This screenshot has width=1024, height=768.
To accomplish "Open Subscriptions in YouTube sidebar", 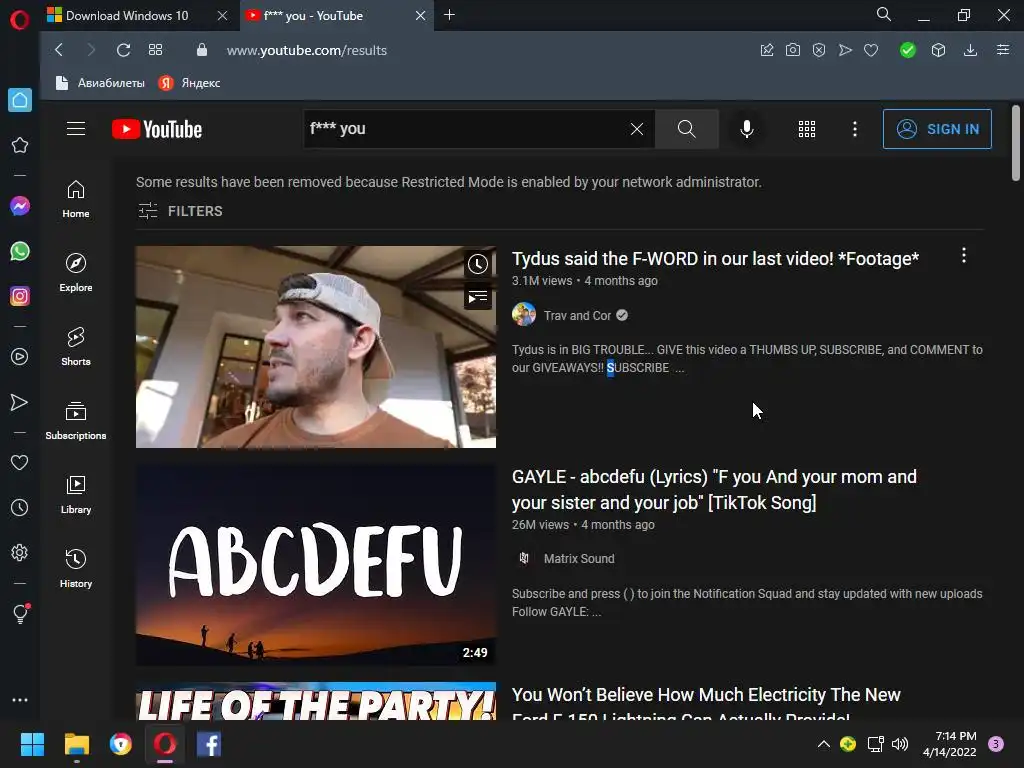I will [x=76, y=421].
